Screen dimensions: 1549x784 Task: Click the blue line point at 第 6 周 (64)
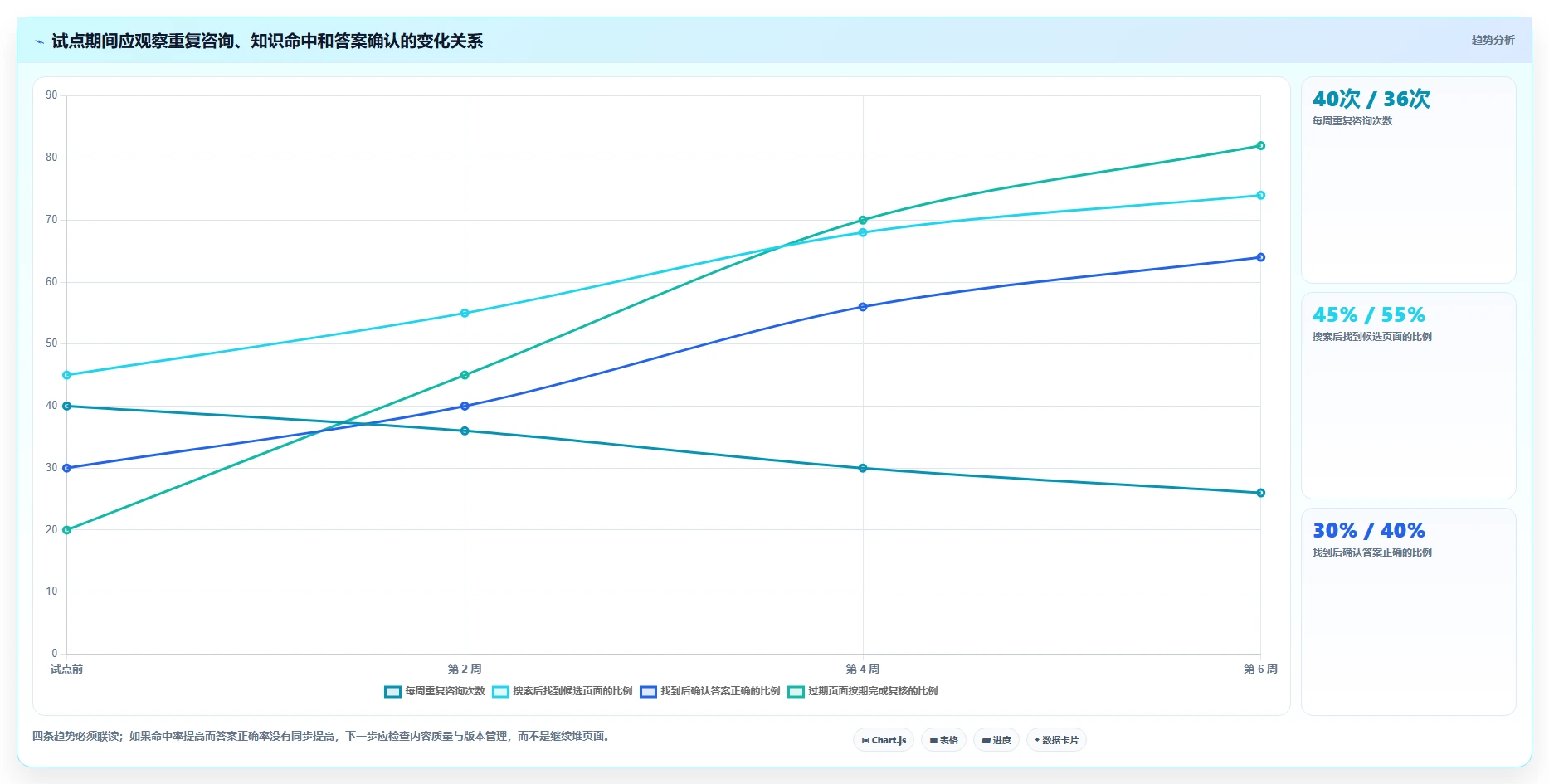[x=1260, y=257]
